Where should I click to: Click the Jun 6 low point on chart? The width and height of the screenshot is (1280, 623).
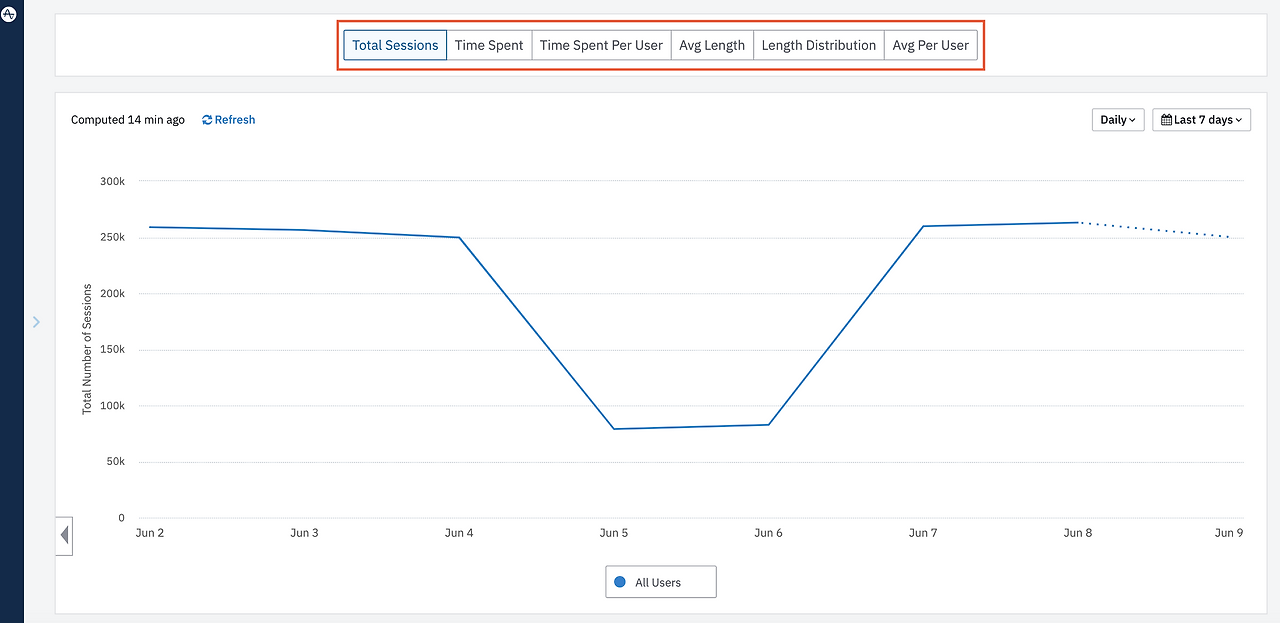pyautogui.click(x=769, y=425)
